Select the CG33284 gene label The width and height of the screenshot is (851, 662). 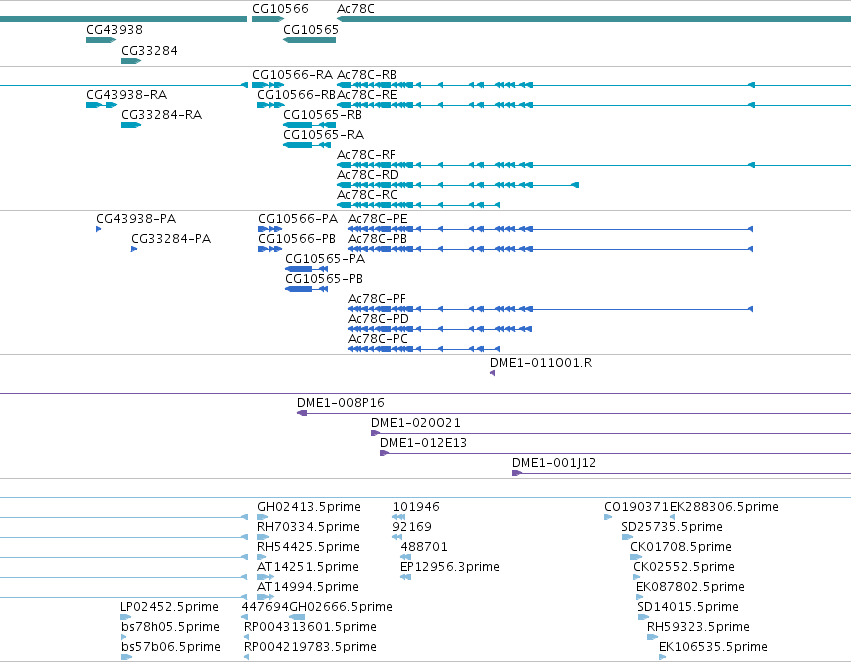(149, 50)
